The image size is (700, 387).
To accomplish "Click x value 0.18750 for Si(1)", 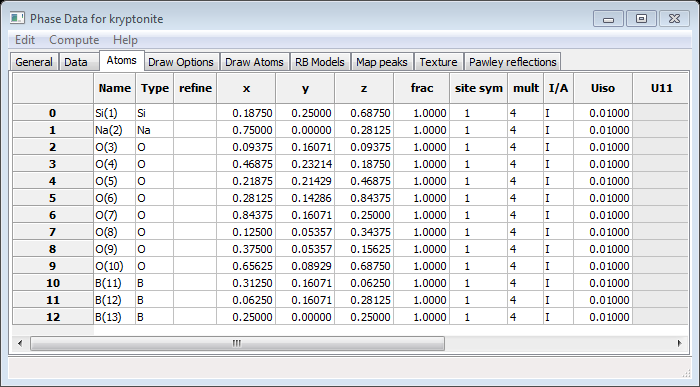I will coord(246,113).
